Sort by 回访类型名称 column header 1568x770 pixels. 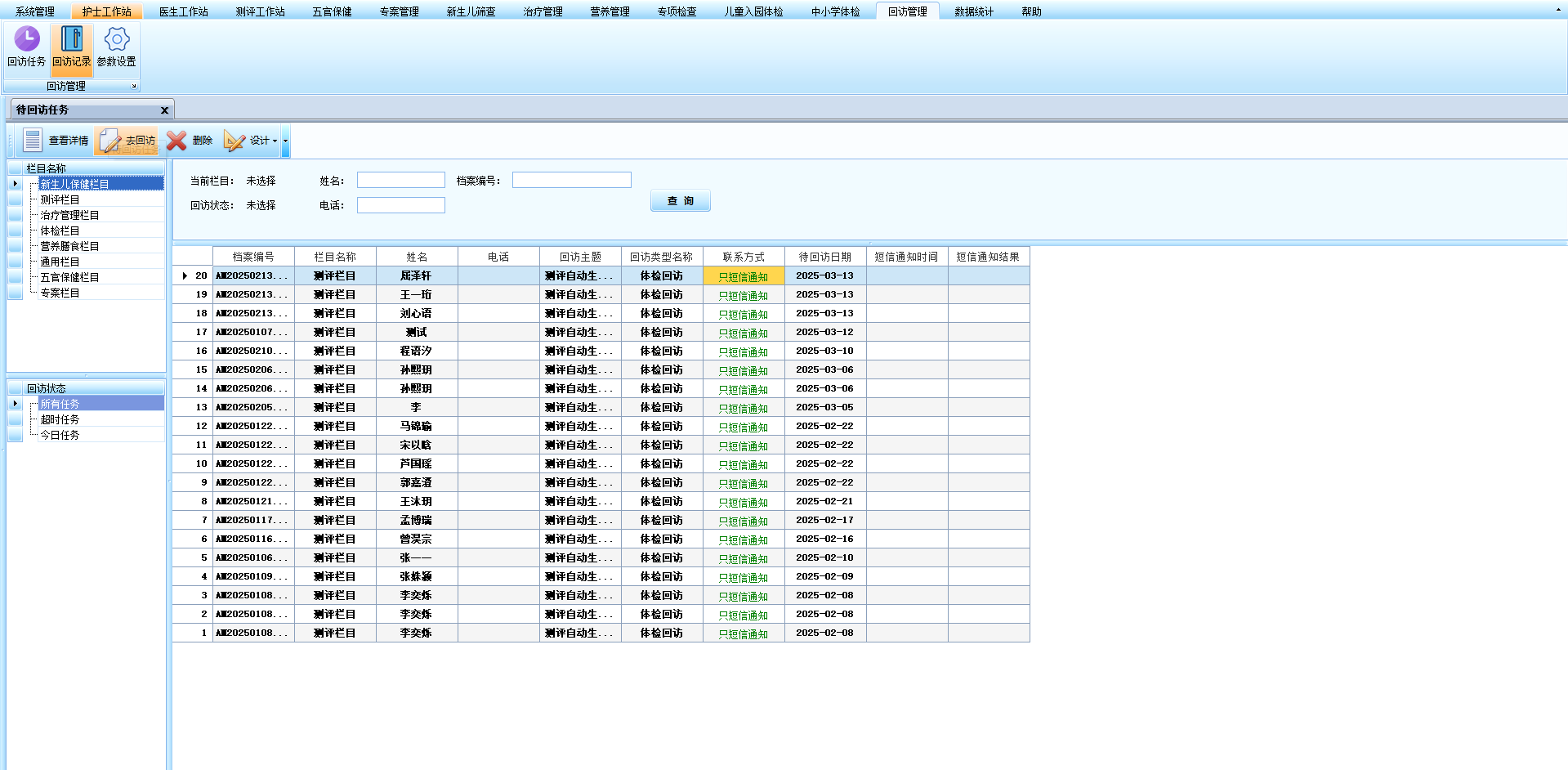(662, 257)
